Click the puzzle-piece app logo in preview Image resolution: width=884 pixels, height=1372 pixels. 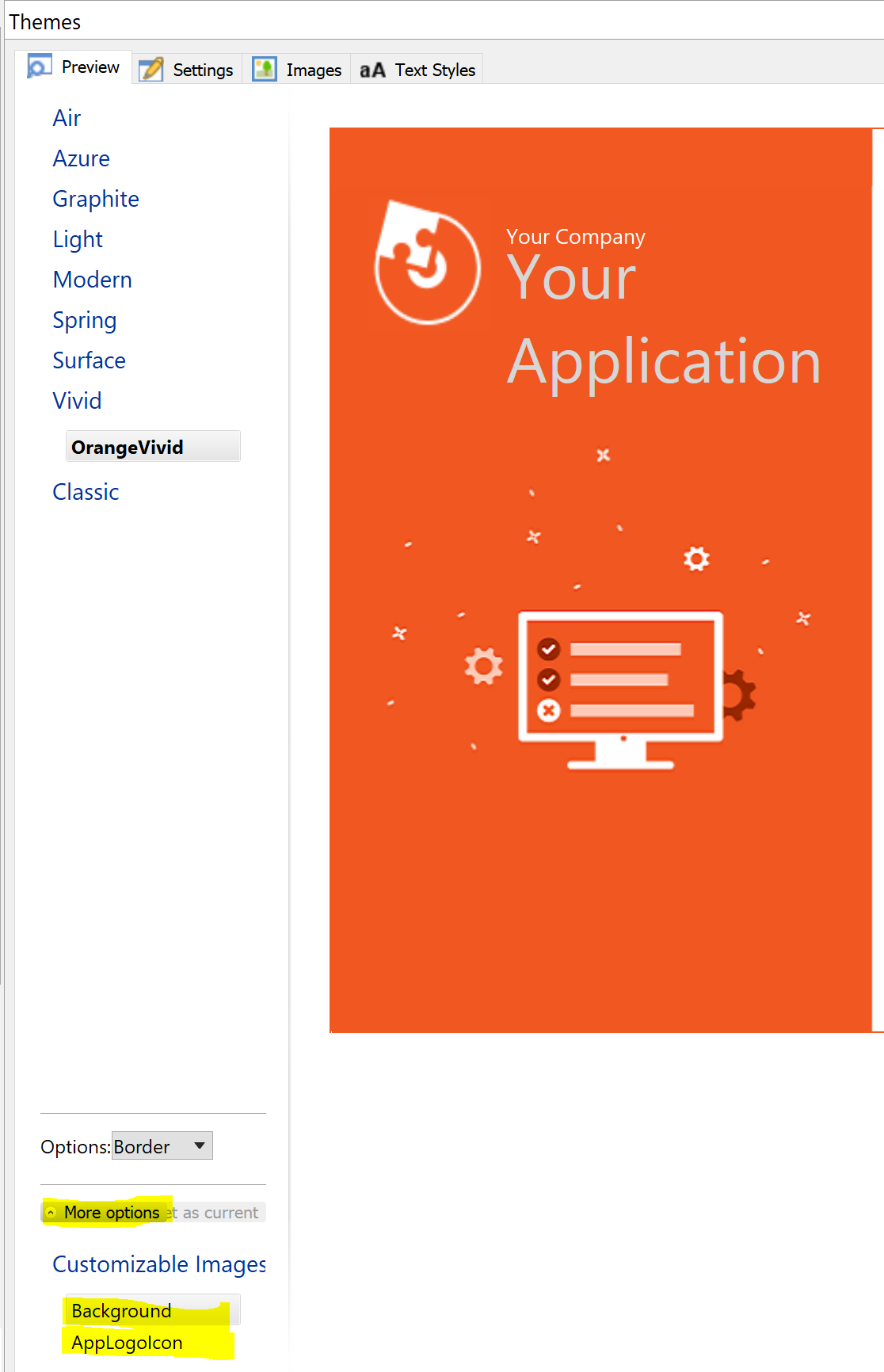[x=427, y=263]
